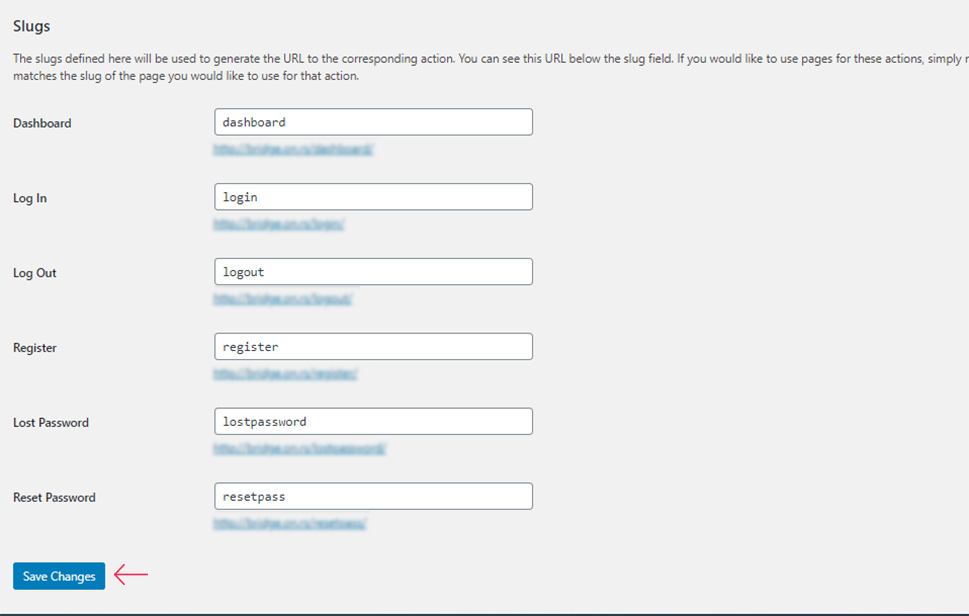Focus the Register slug input box
Viewport: 969px width, 616px height.
click(x=373, y=347)
